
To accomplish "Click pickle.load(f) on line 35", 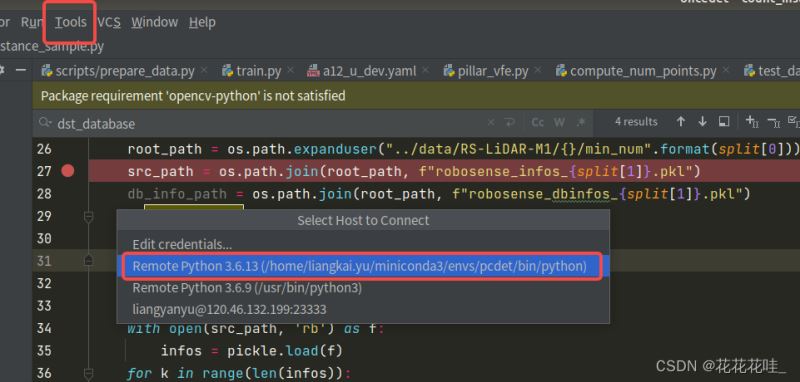I will coord(285,351).
